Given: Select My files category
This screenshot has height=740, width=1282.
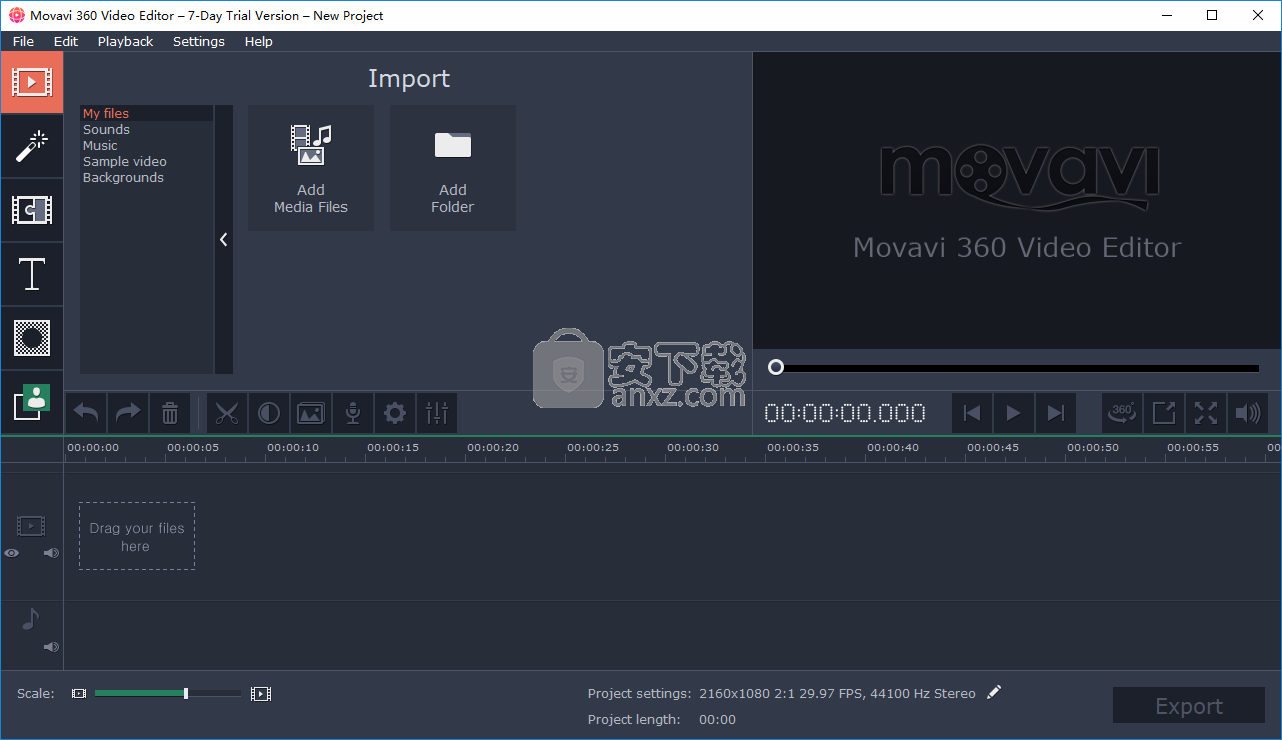Looking at the screenshot, I should point(147,114).
